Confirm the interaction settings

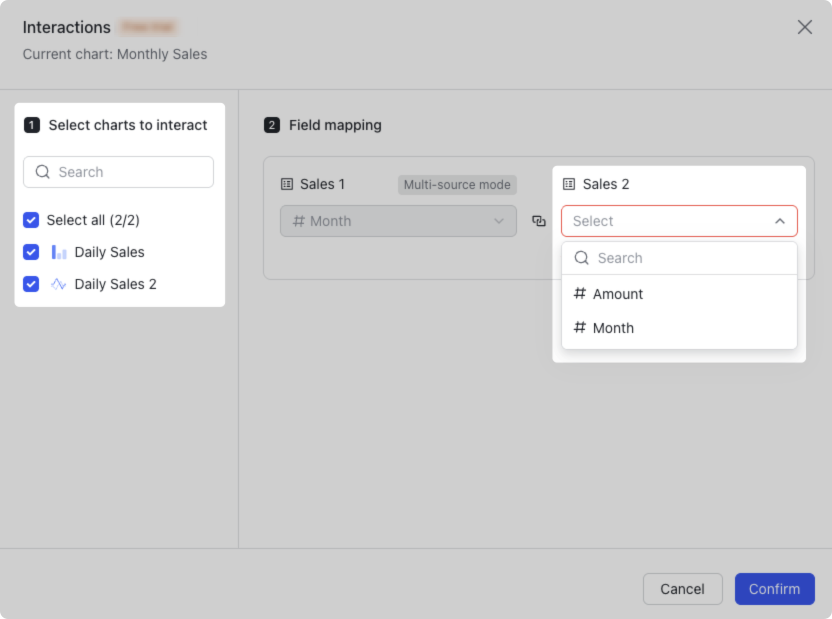[x=774, y=589]
